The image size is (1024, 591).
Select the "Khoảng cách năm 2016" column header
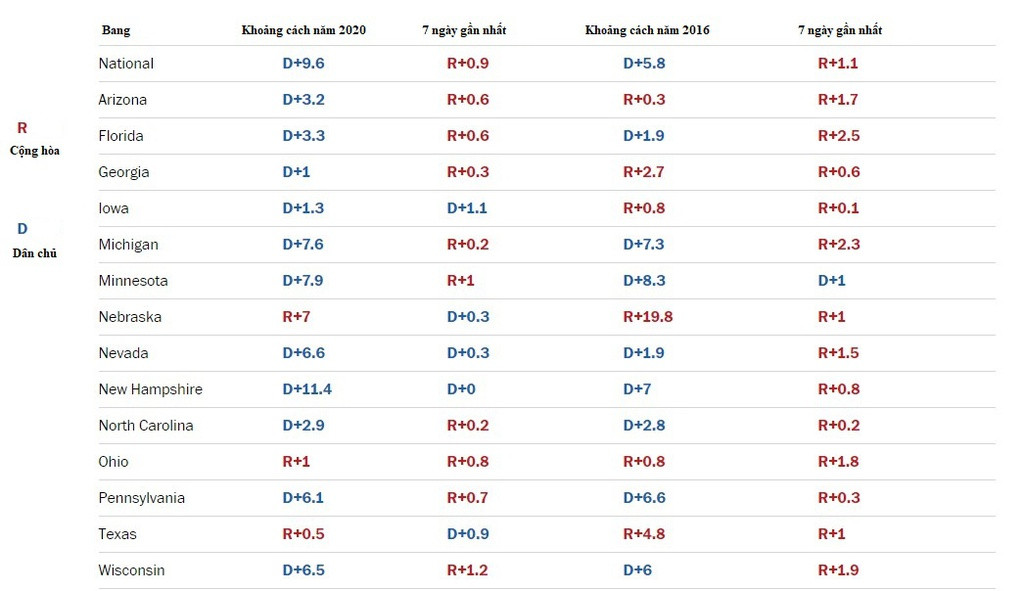coord(647,30)
